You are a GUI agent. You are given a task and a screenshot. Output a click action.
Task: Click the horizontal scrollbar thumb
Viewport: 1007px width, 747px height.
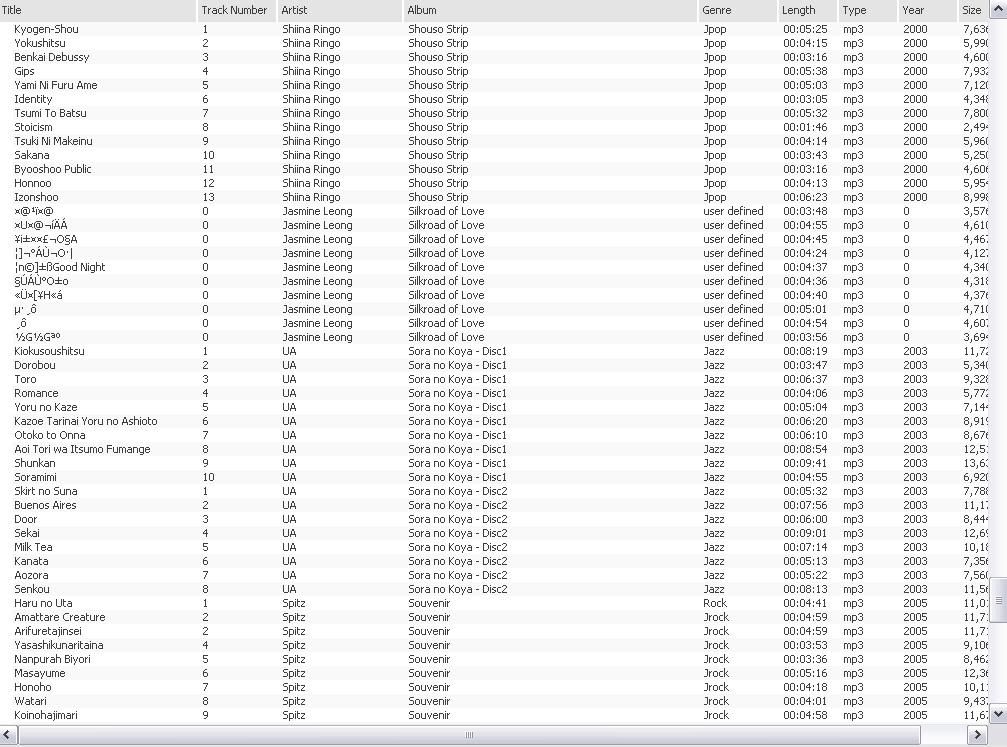(469, 735)
